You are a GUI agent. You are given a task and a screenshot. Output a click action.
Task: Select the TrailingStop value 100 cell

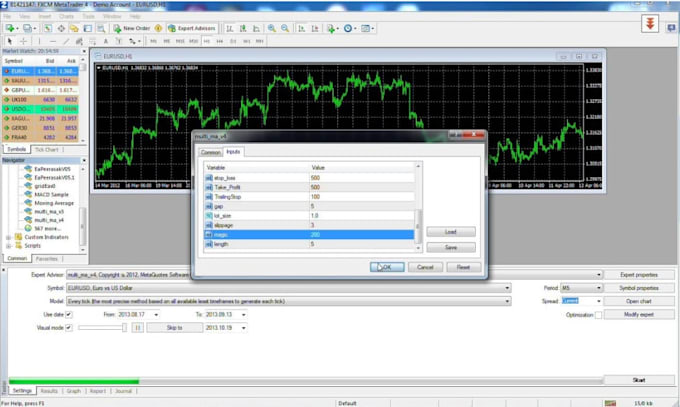(362, 197)
